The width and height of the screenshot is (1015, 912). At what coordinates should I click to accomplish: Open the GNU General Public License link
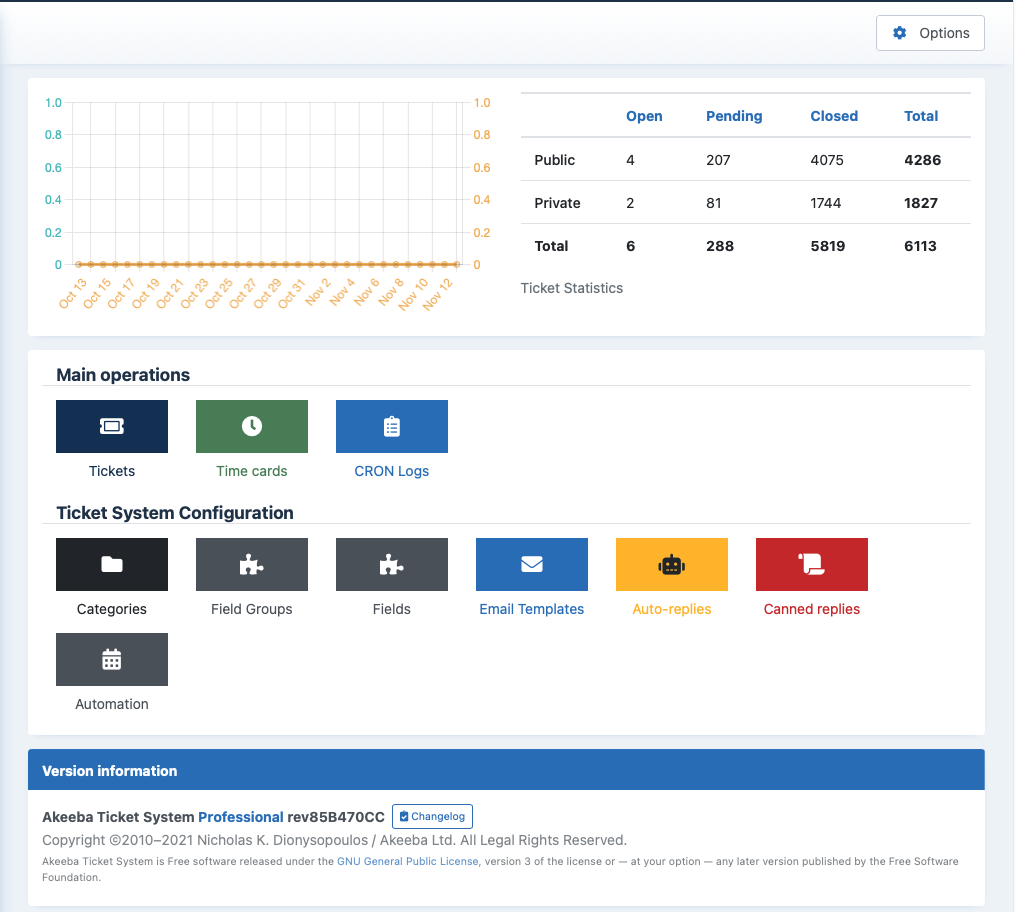[407, 861]
